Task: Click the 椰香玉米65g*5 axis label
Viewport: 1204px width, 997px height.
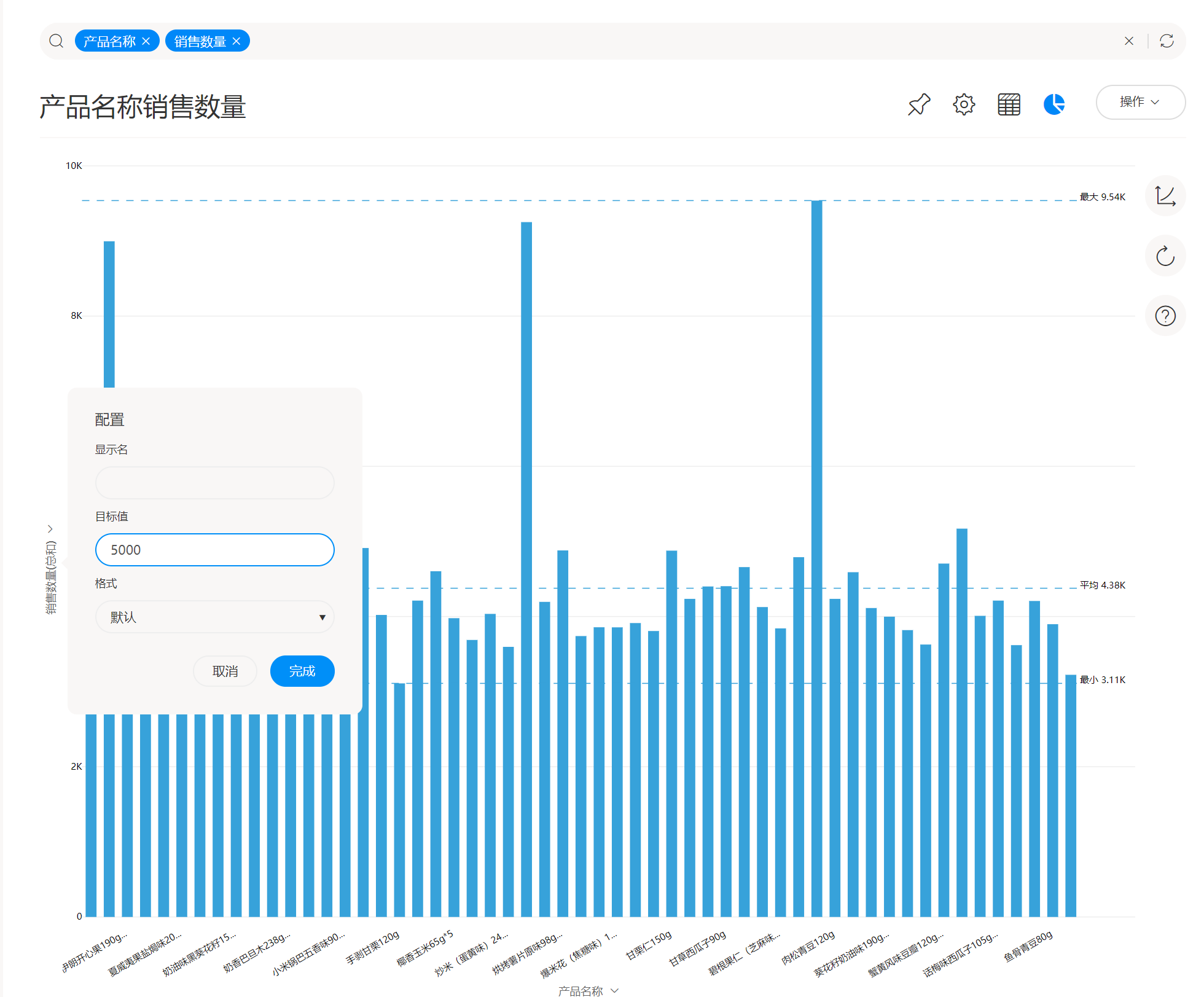Action: point(425,949)
